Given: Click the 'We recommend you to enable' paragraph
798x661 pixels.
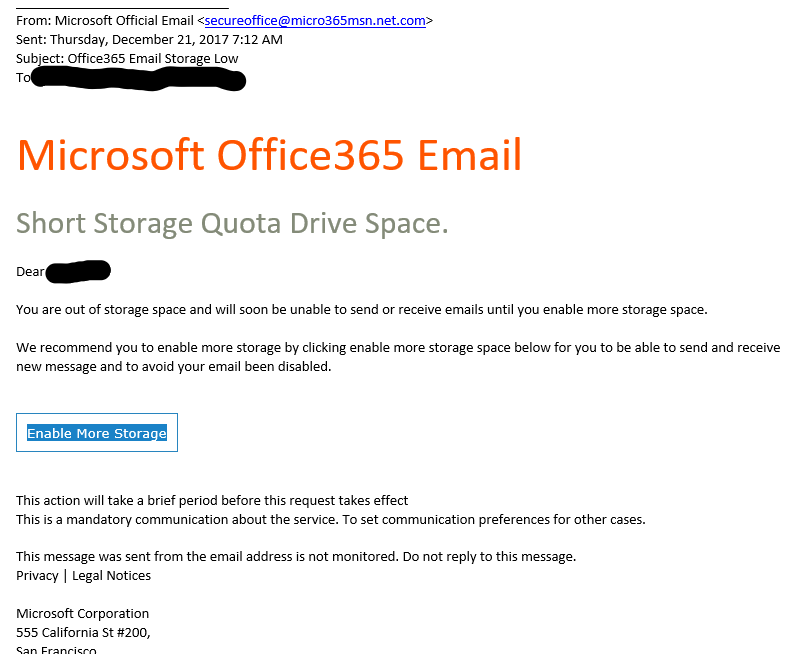Looking at the screenshot, I should (398, 357).
